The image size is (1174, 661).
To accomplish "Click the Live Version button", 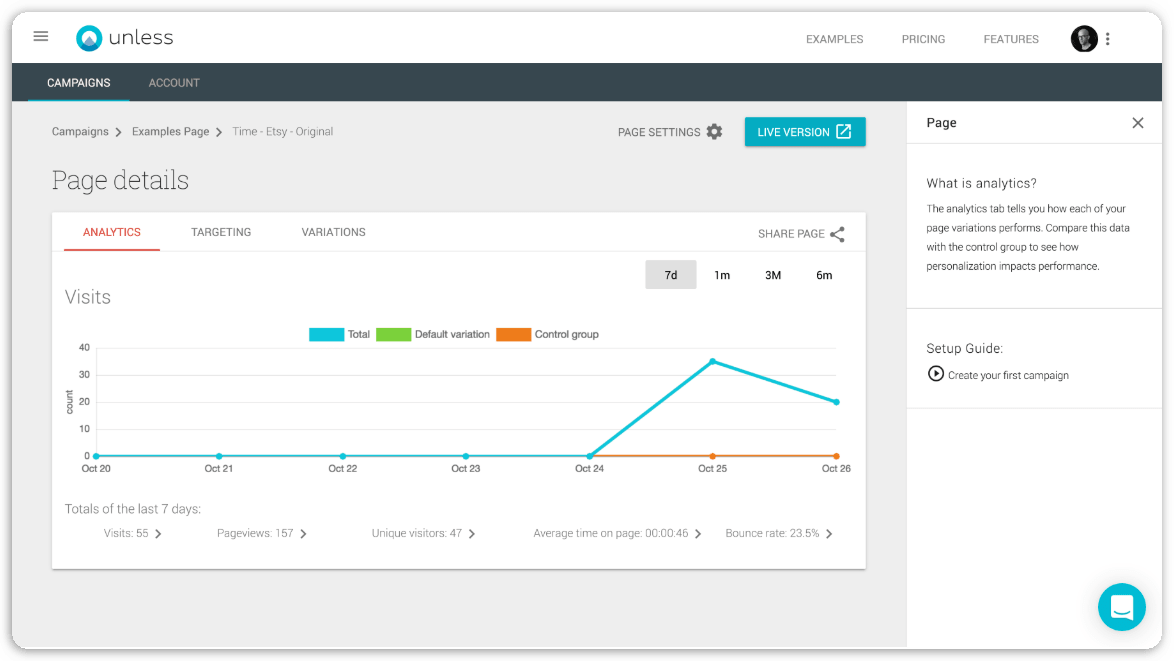I will point(804,132).
